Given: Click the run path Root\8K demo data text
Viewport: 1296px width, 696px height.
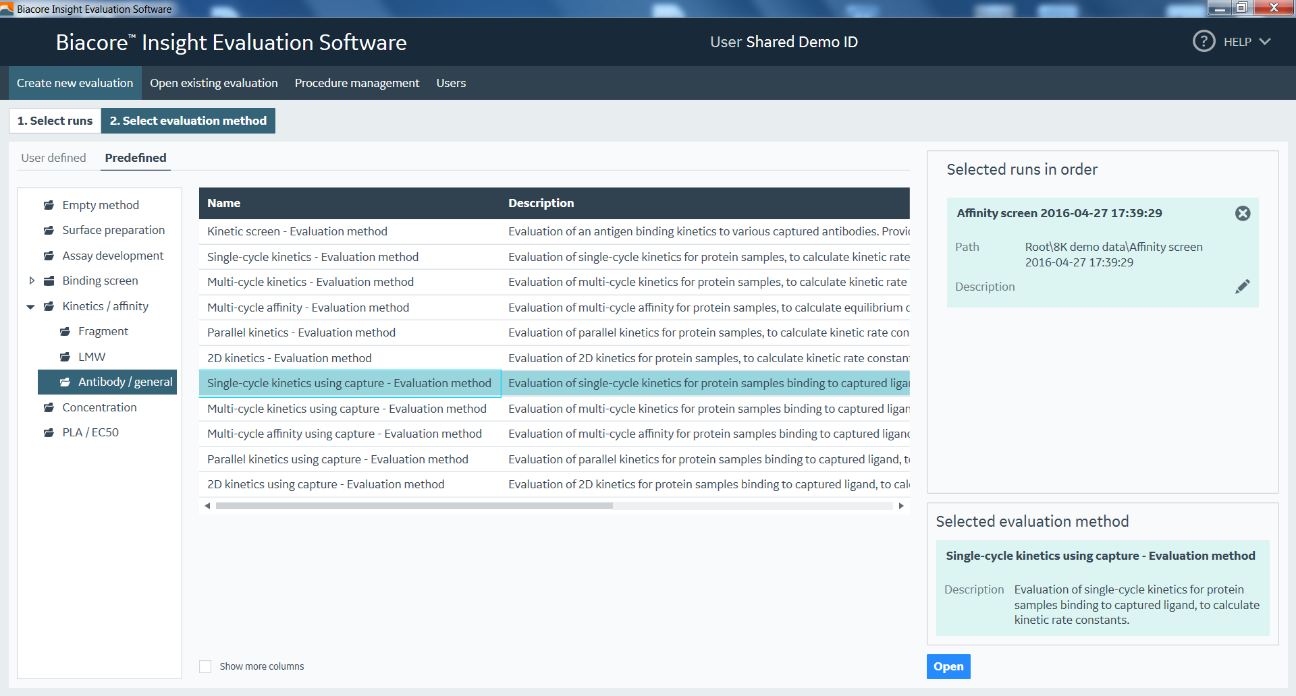Looking at the screenshot, I should tap(1114, 254).
